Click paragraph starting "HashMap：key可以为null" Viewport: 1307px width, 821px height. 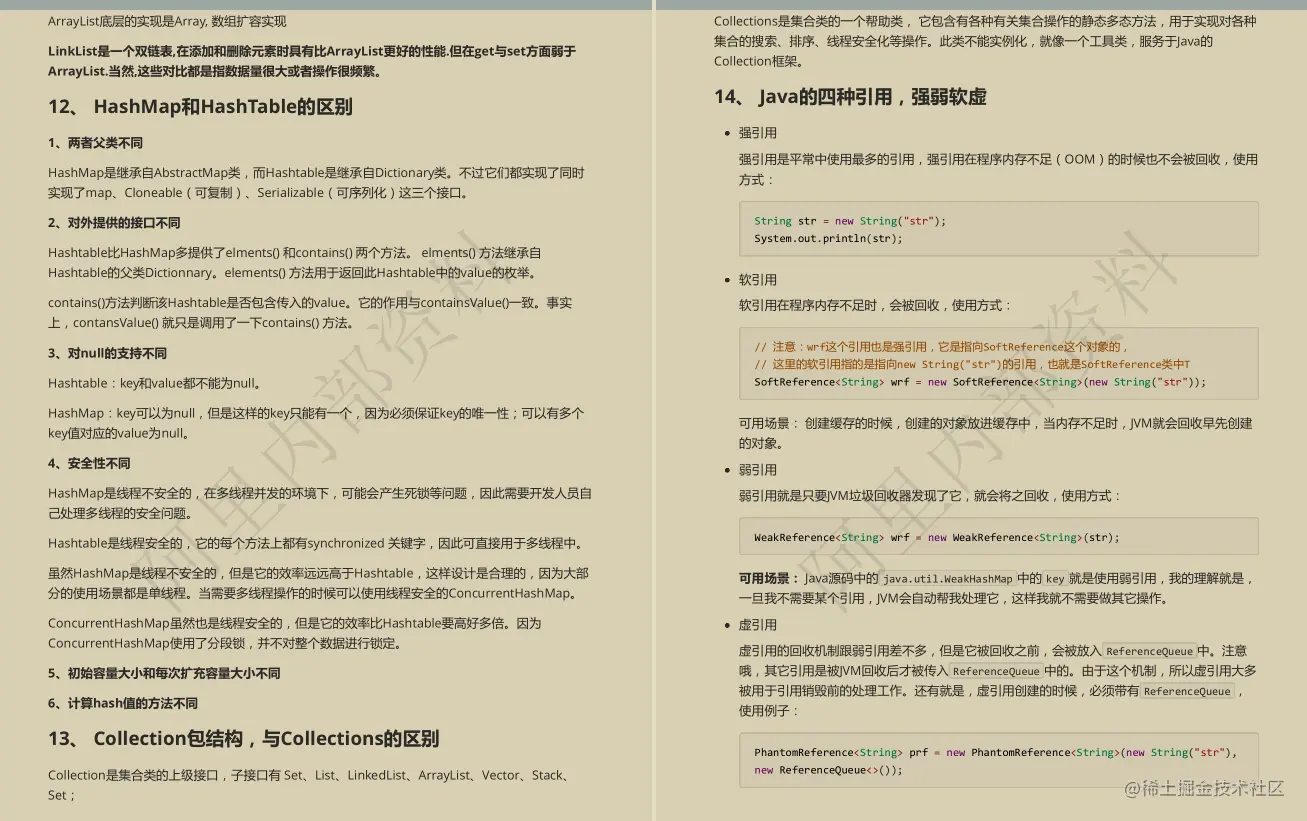(316, 423)
